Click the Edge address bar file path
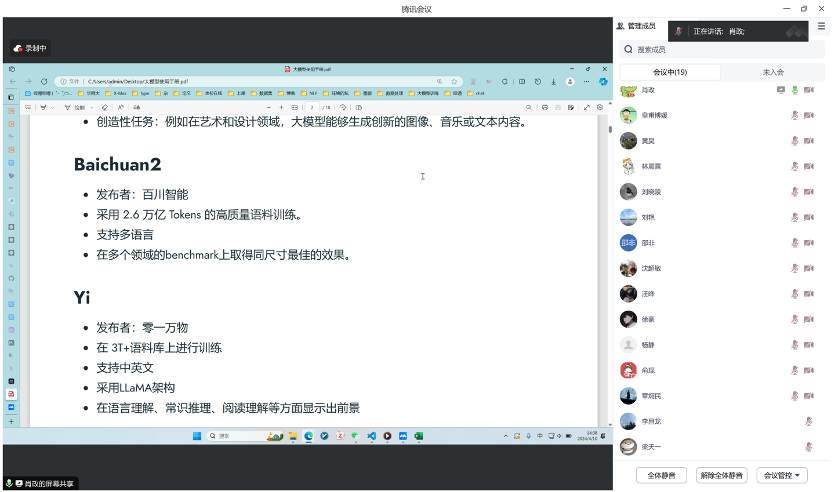This screenshot has height=492, width=832. (138, 81)
